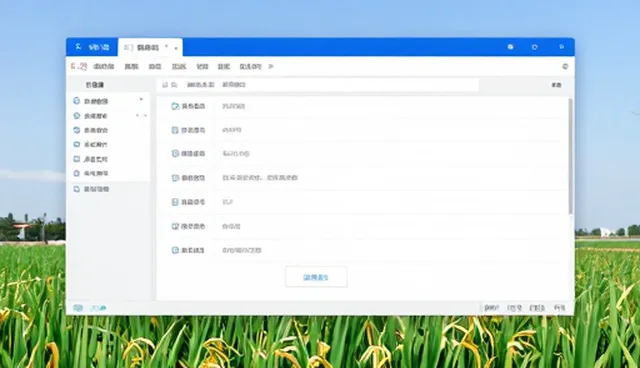This screenshot has width=640, height=368.
Task: Click the second breadcrumb label in the path bar
Action: (234, 85)
